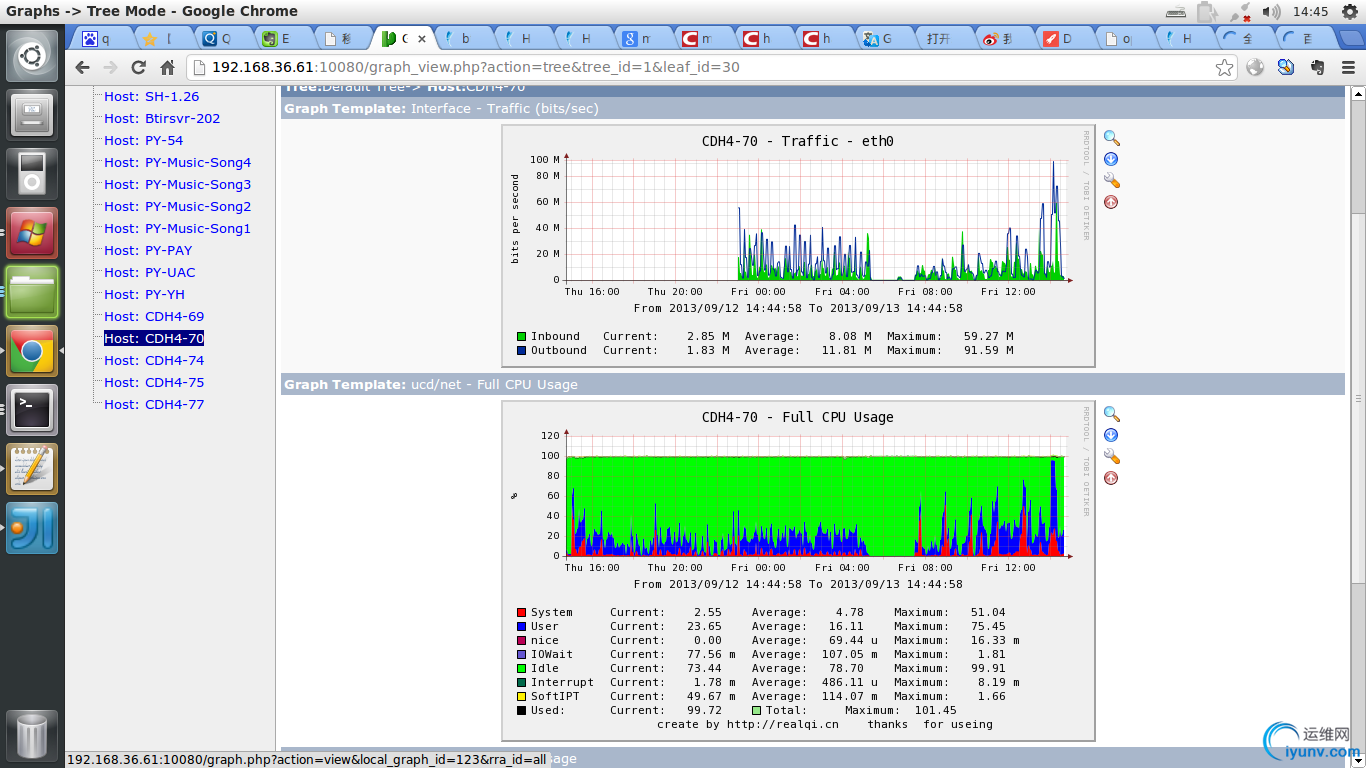Switch to the 打开 tab
This screenshot has height=768, width=1366.
coord(940,39)
